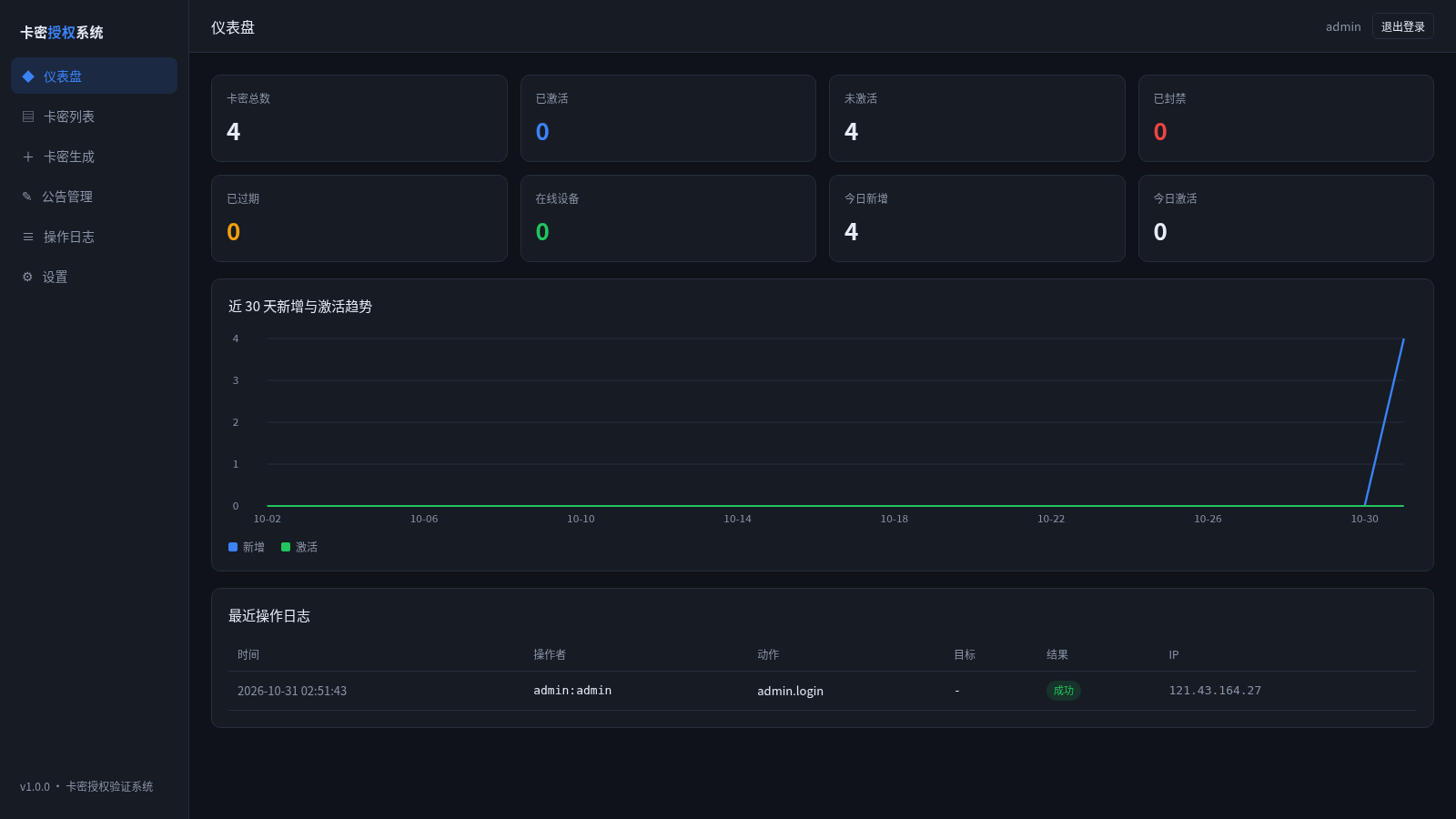
Task: Click the 未激活 stat card
Action: point(976,118)
